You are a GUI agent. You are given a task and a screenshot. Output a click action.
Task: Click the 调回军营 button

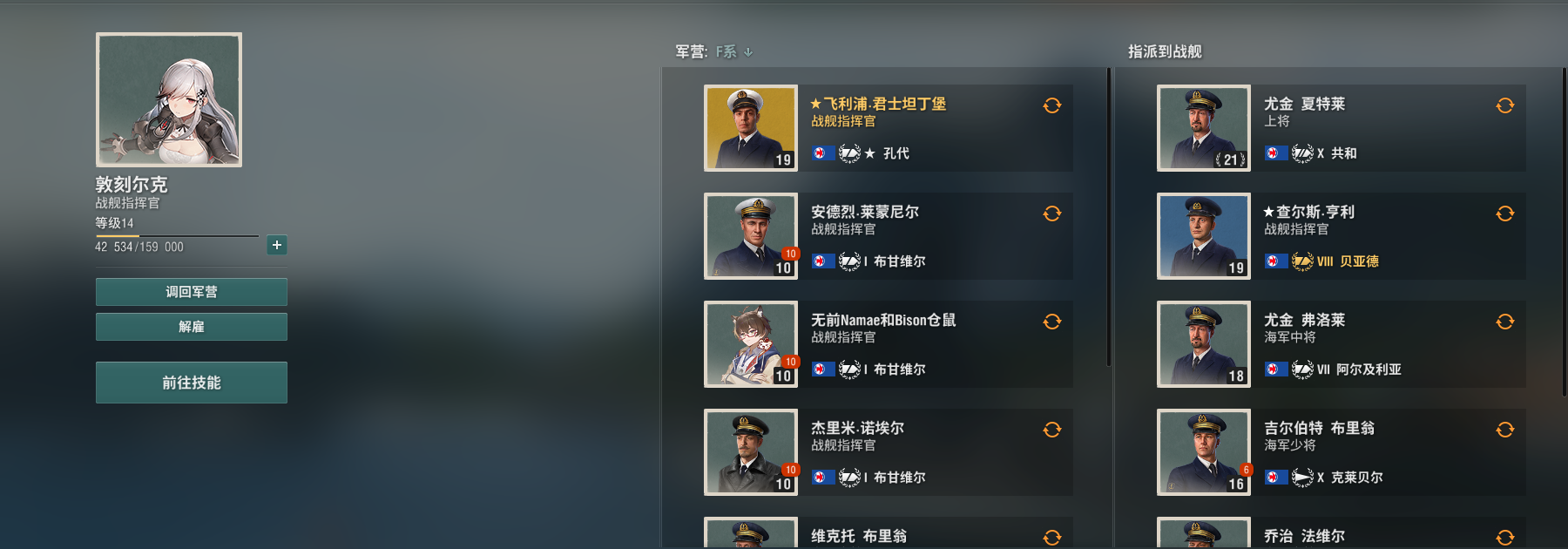click(192, 292)
